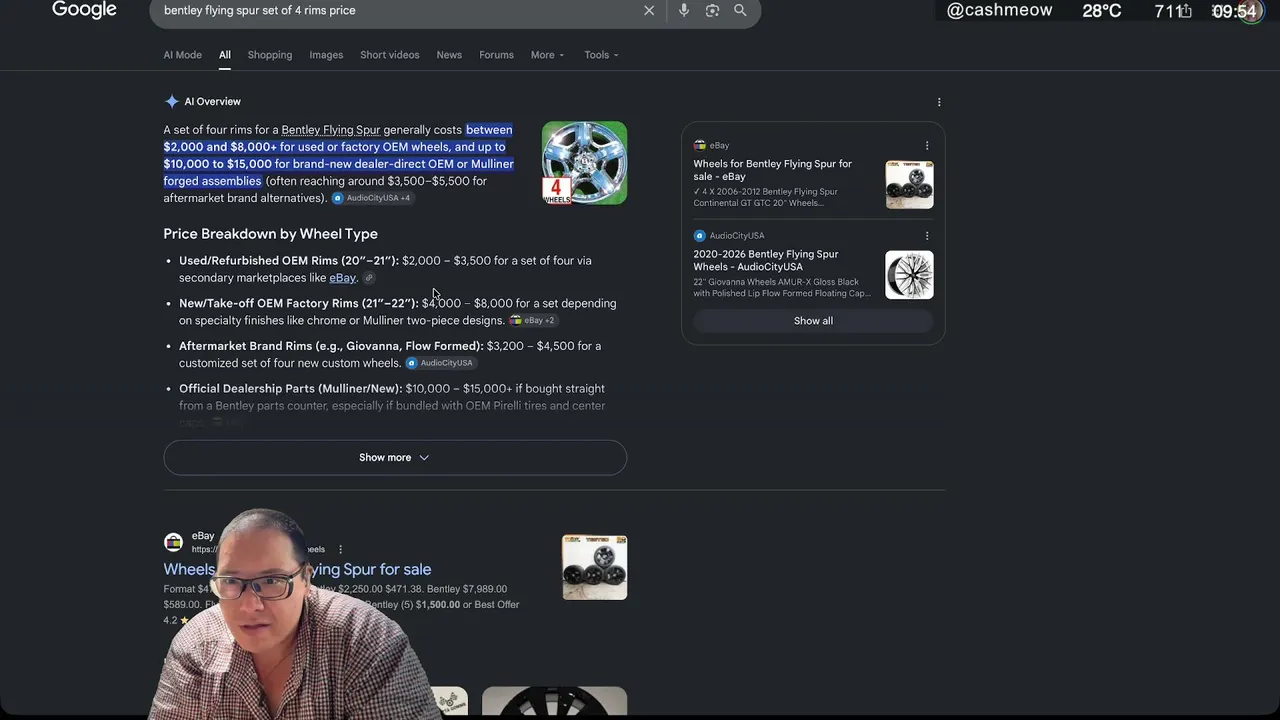Open the three-dot menu beside the eBay search result

[340, 549]
